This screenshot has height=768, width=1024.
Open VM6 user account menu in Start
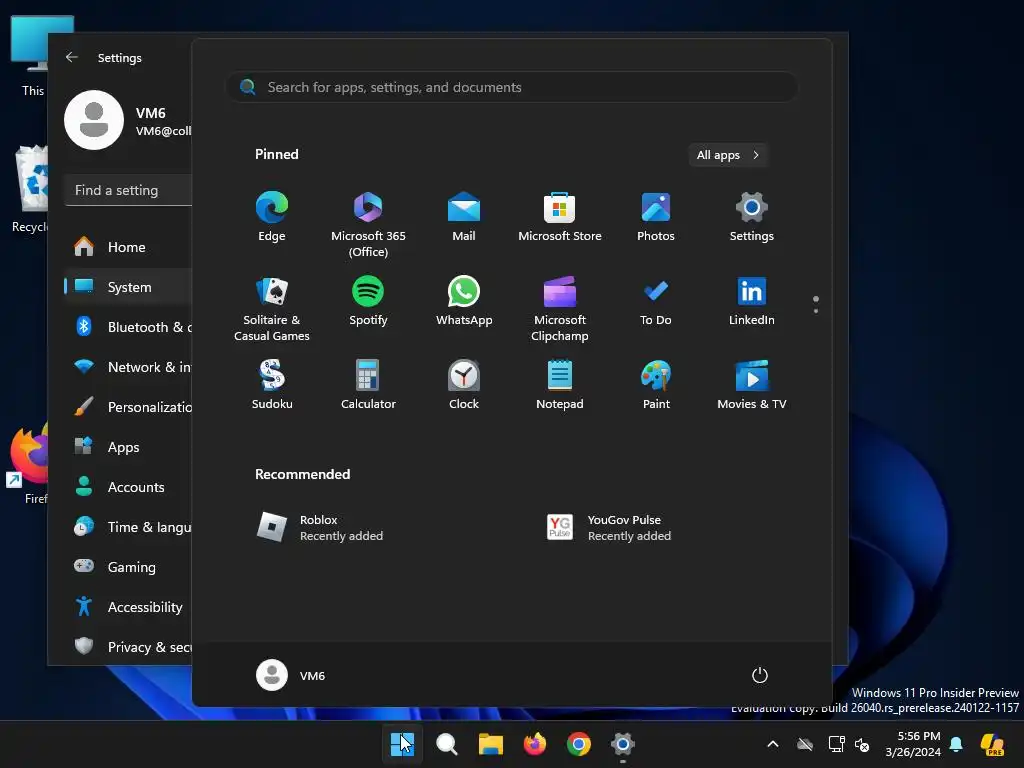point(291,675)
